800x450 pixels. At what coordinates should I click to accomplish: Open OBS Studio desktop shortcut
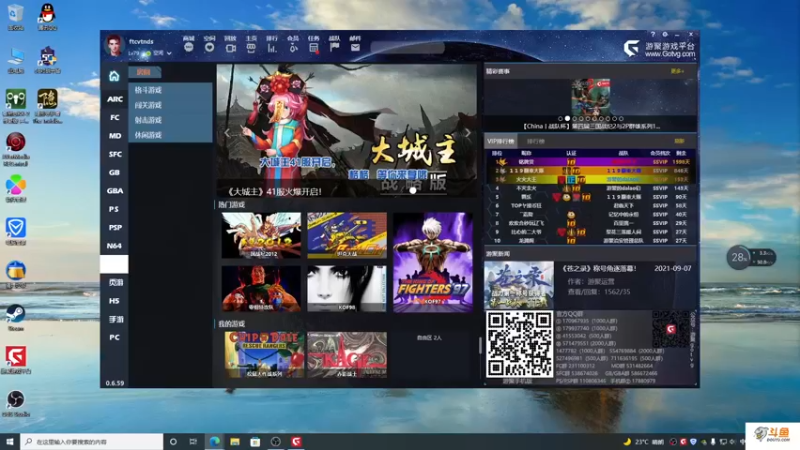[15, 403]
